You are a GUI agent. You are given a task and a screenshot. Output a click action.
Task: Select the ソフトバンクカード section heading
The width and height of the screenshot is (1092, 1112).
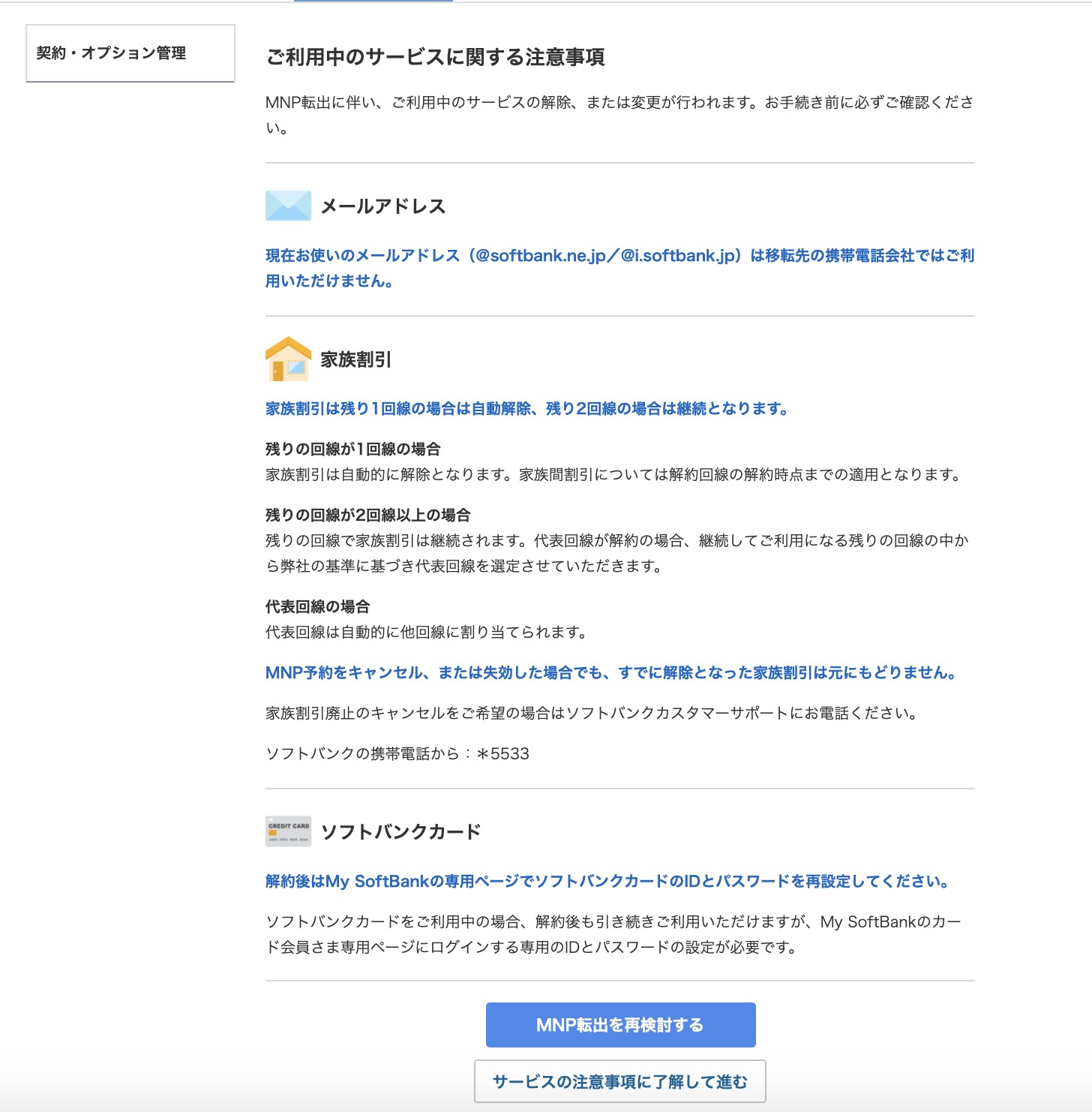coord(400,832)
